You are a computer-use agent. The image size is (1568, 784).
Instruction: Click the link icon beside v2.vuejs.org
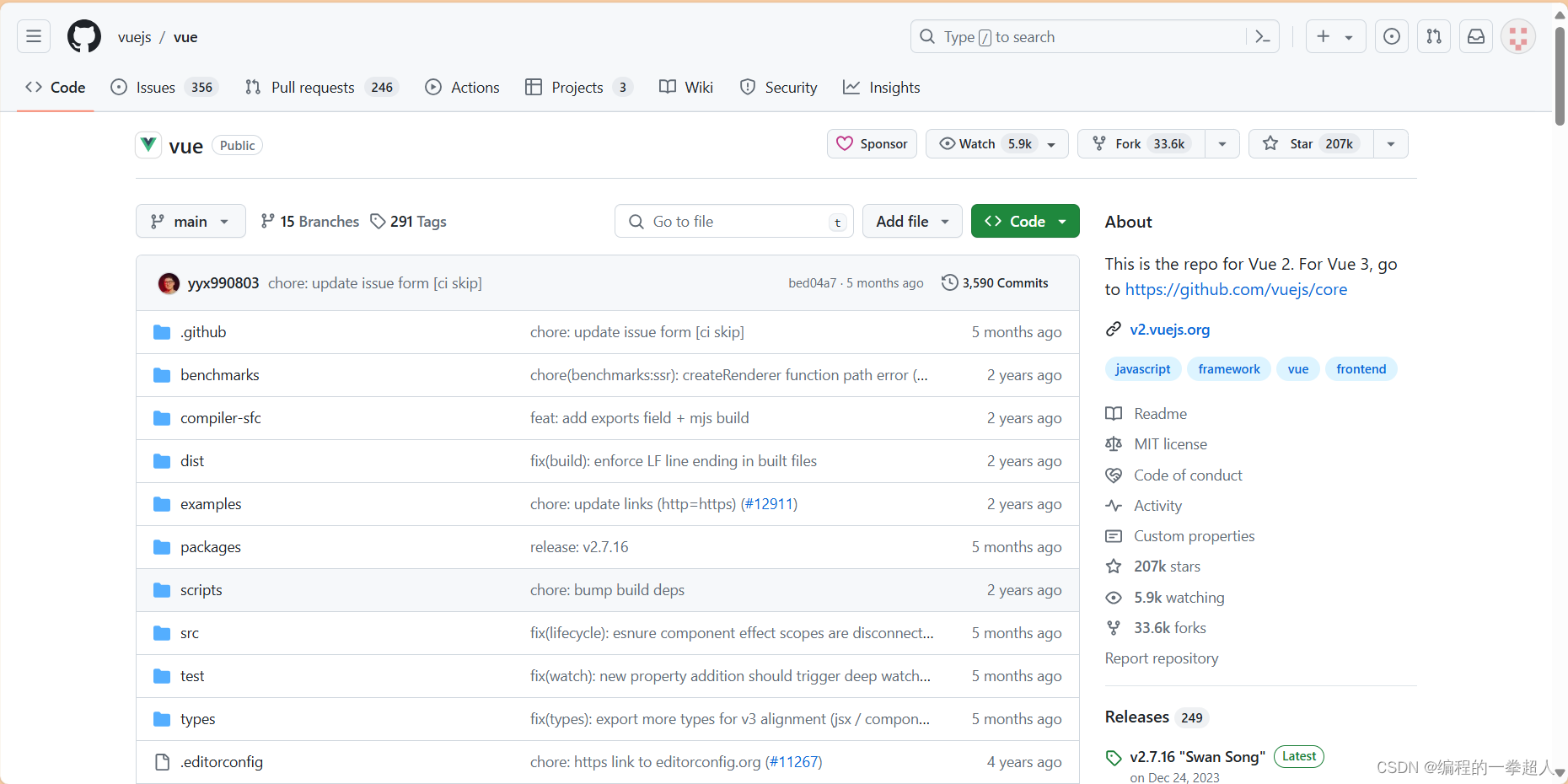coord(1114,329)
